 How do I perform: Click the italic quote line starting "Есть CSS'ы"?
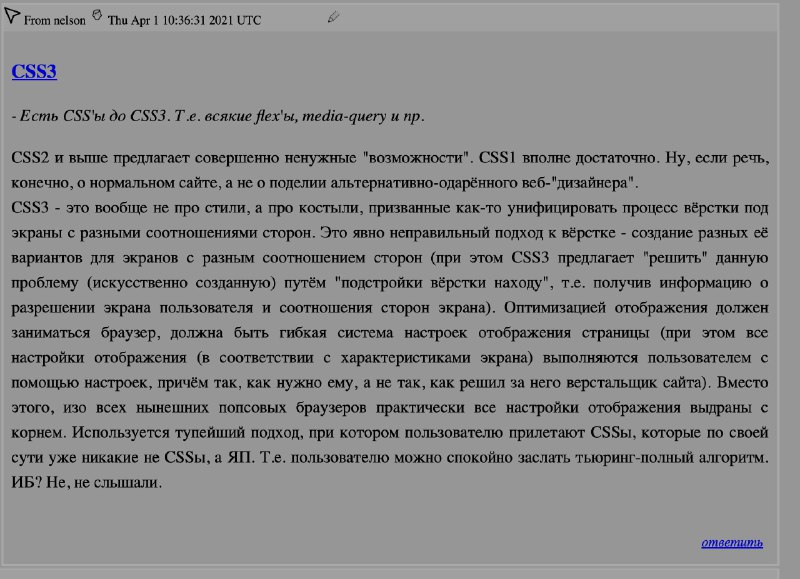(x=218, y=116)
